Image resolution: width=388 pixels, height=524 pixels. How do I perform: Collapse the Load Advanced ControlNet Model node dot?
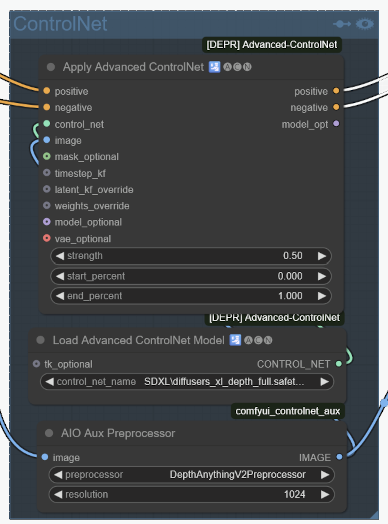pyautogui.click(x=40, y=340)
